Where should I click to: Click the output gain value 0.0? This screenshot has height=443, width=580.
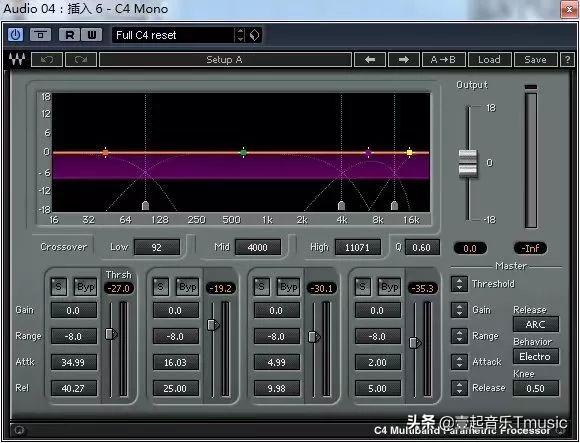470,248
